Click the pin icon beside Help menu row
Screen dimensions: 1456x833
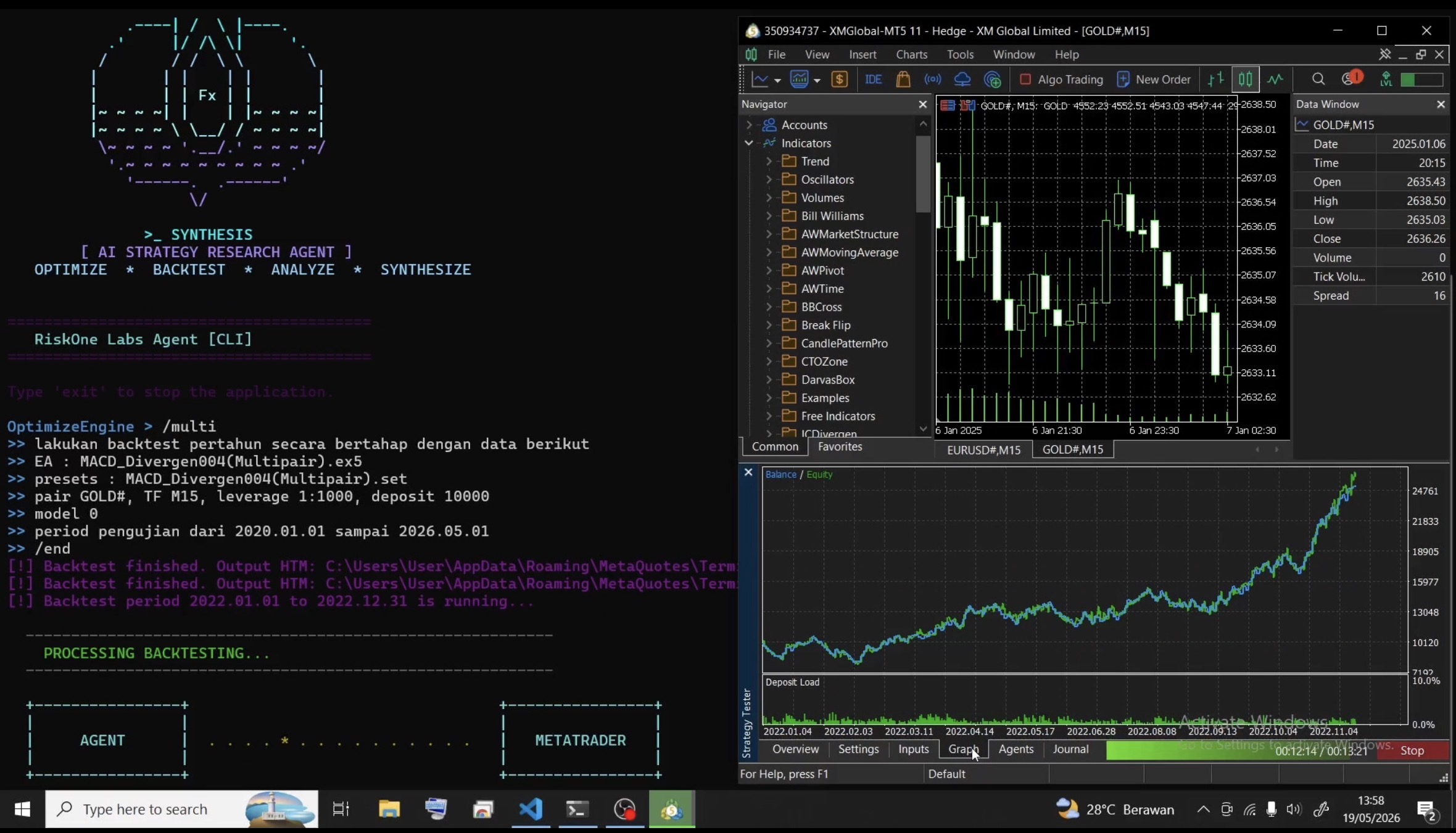[1385, 54]
